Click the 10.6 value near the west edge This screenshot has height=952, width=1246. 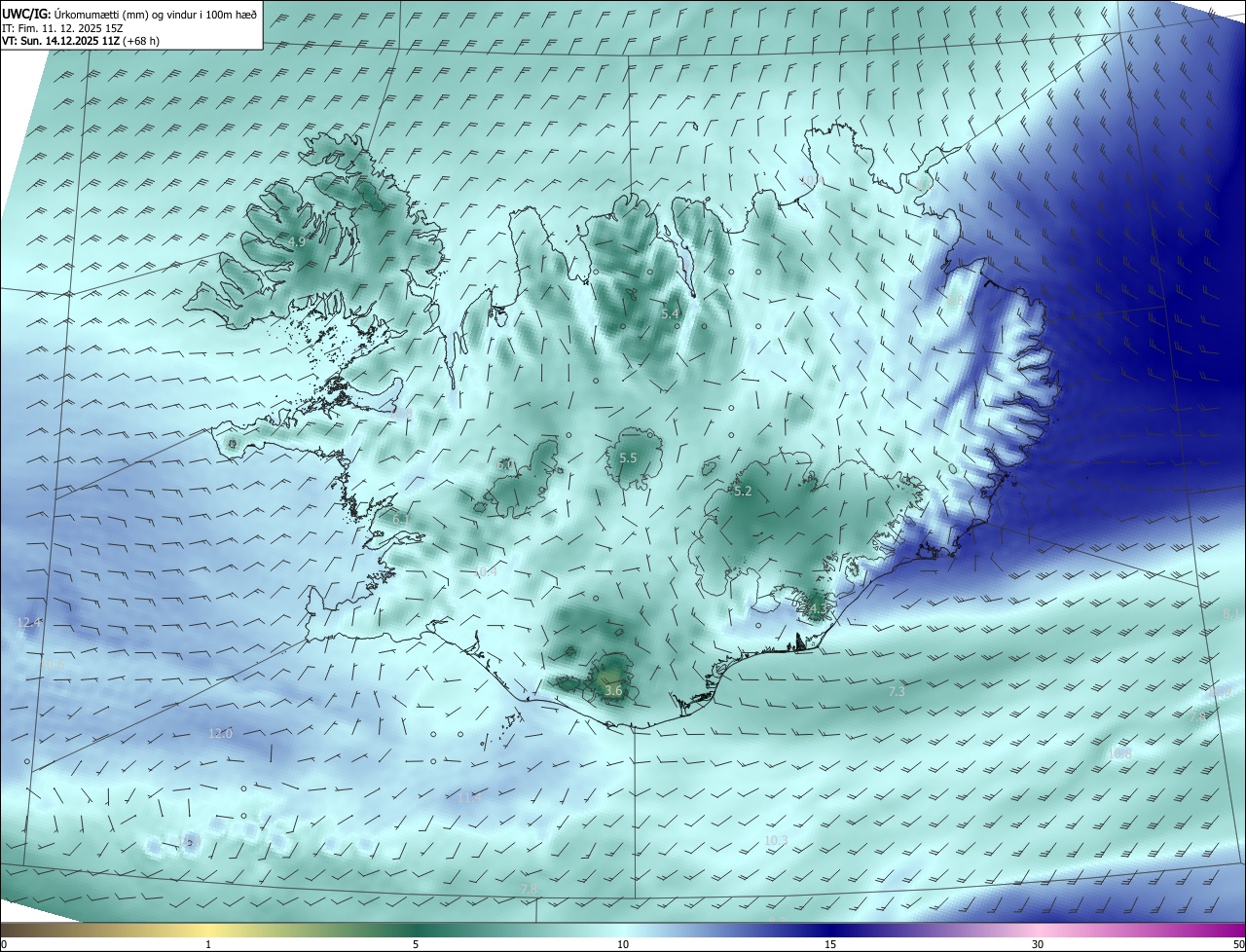(53, 664)
